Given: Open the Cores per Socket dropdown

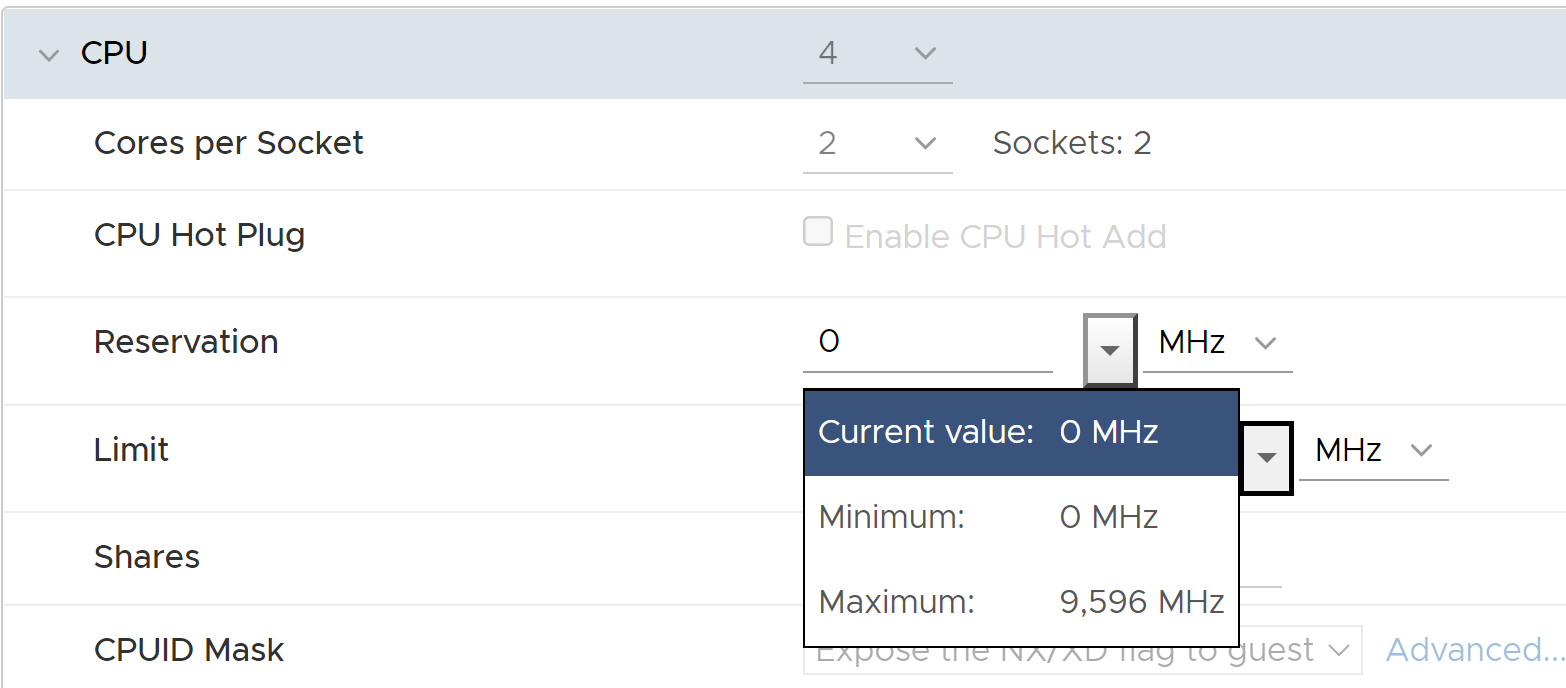Looking at the screenshot, I should [876, 144].
